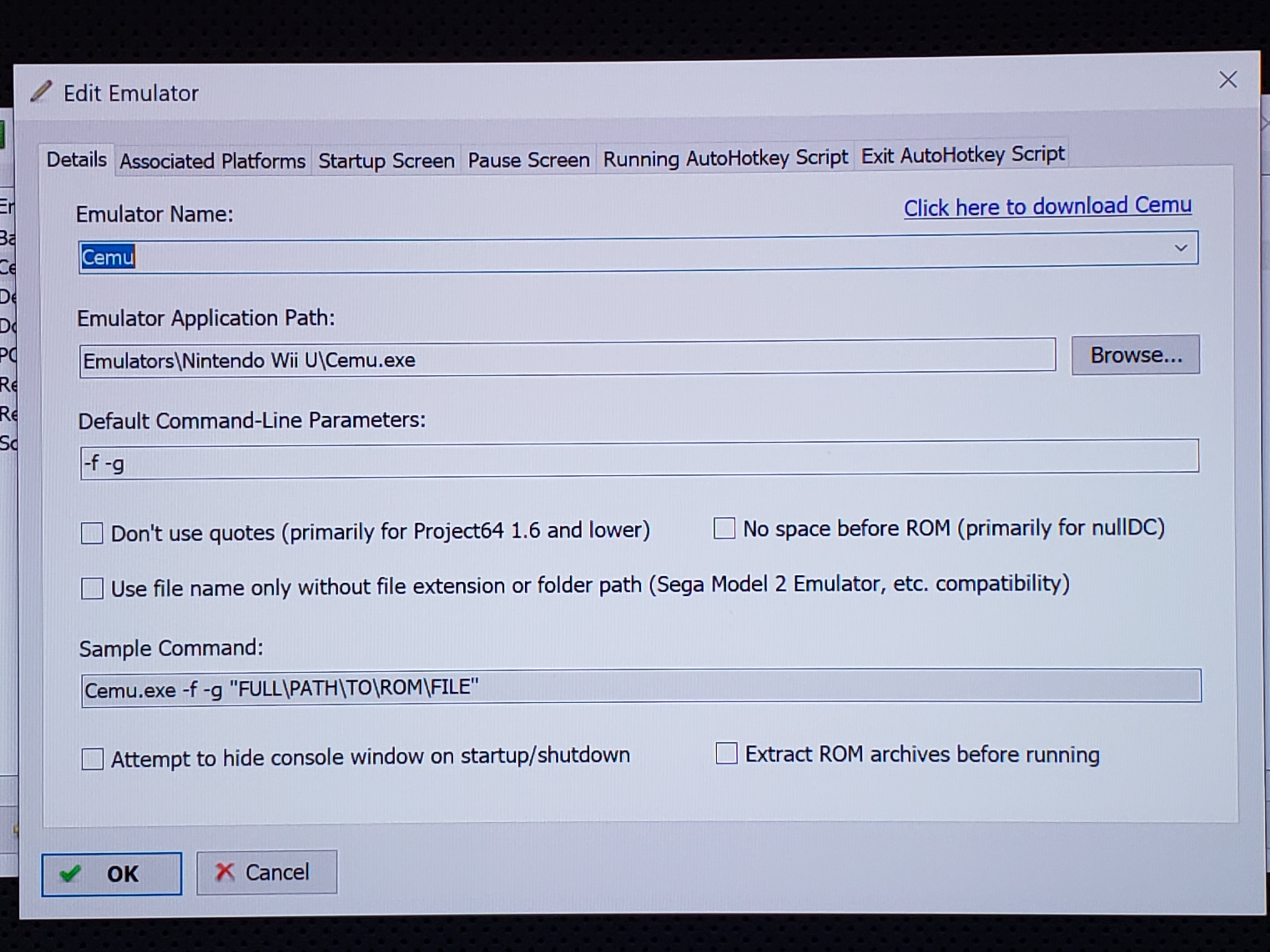1270x952 pixels.
Task: Click the Default Command-Line Parameters label
Action: coord(252,421)
